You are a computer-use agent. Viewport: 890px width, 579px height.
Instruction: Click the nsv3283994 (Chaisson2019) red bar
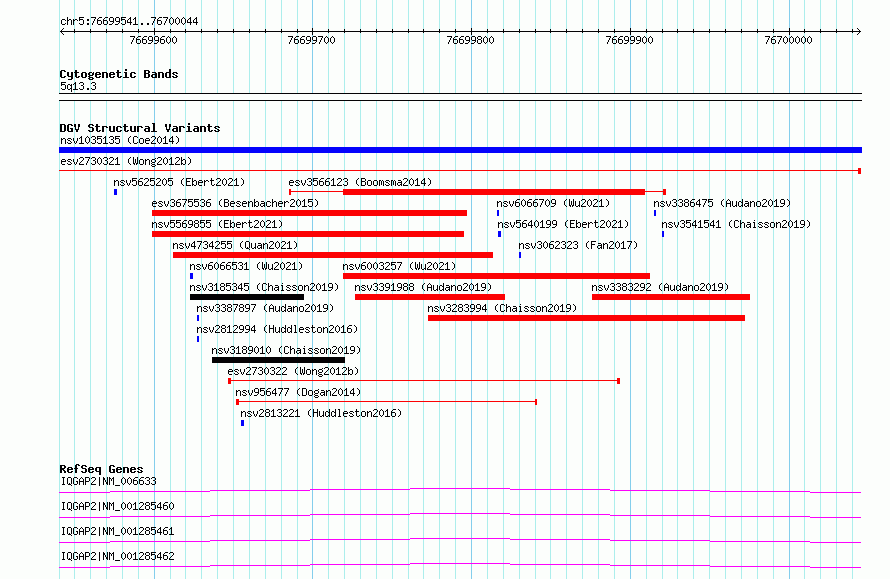pos(586,318)
